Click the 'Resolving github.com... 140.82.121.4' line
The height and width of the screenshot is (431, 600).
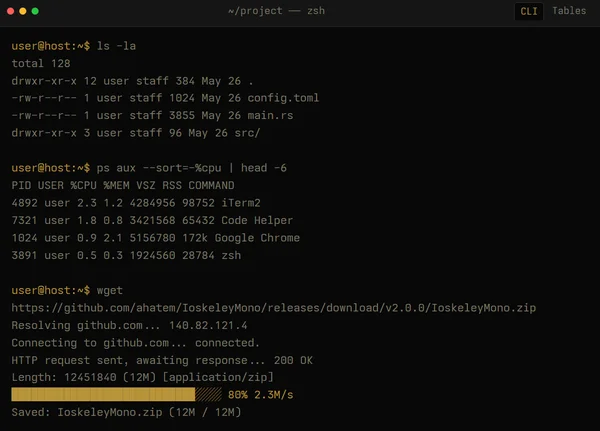tap(129, 325)
